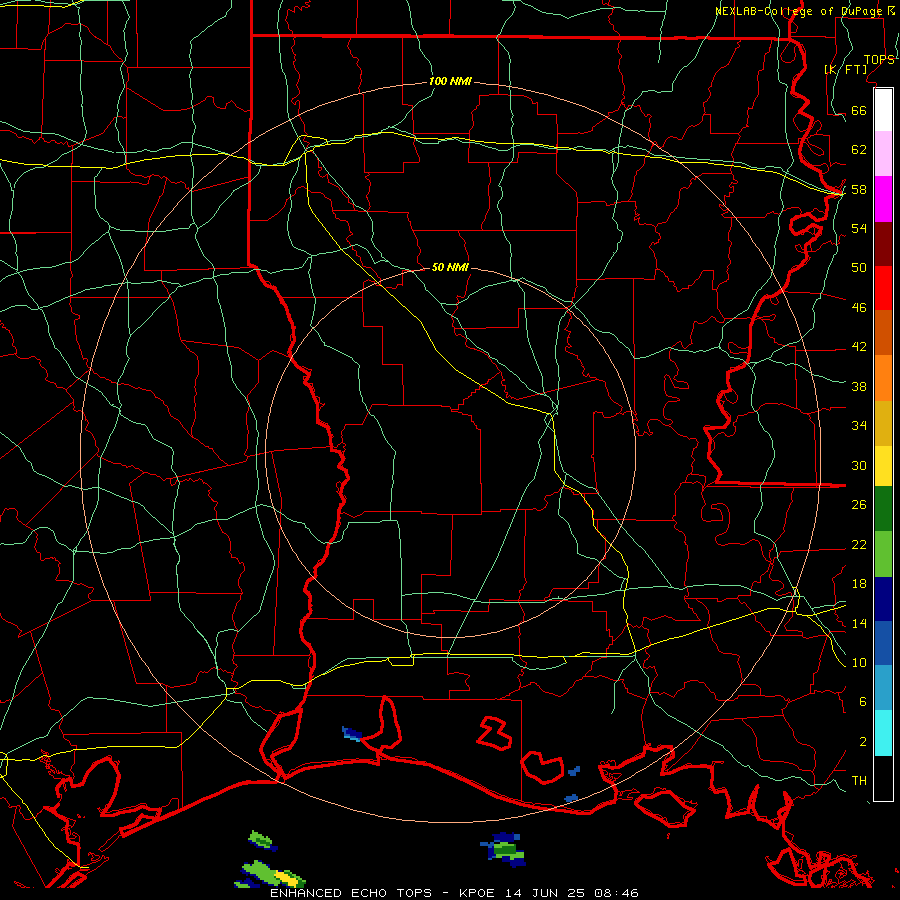Click the black TH legend swatch
Viewport: 900px width, 900px height.
[x=883, y=778]
